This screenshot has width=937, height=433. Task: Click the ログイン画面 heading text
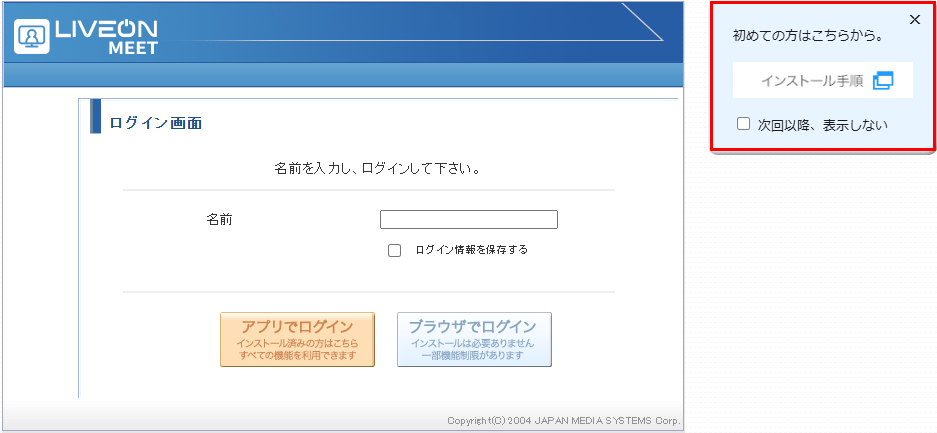(x=155, y=124)
